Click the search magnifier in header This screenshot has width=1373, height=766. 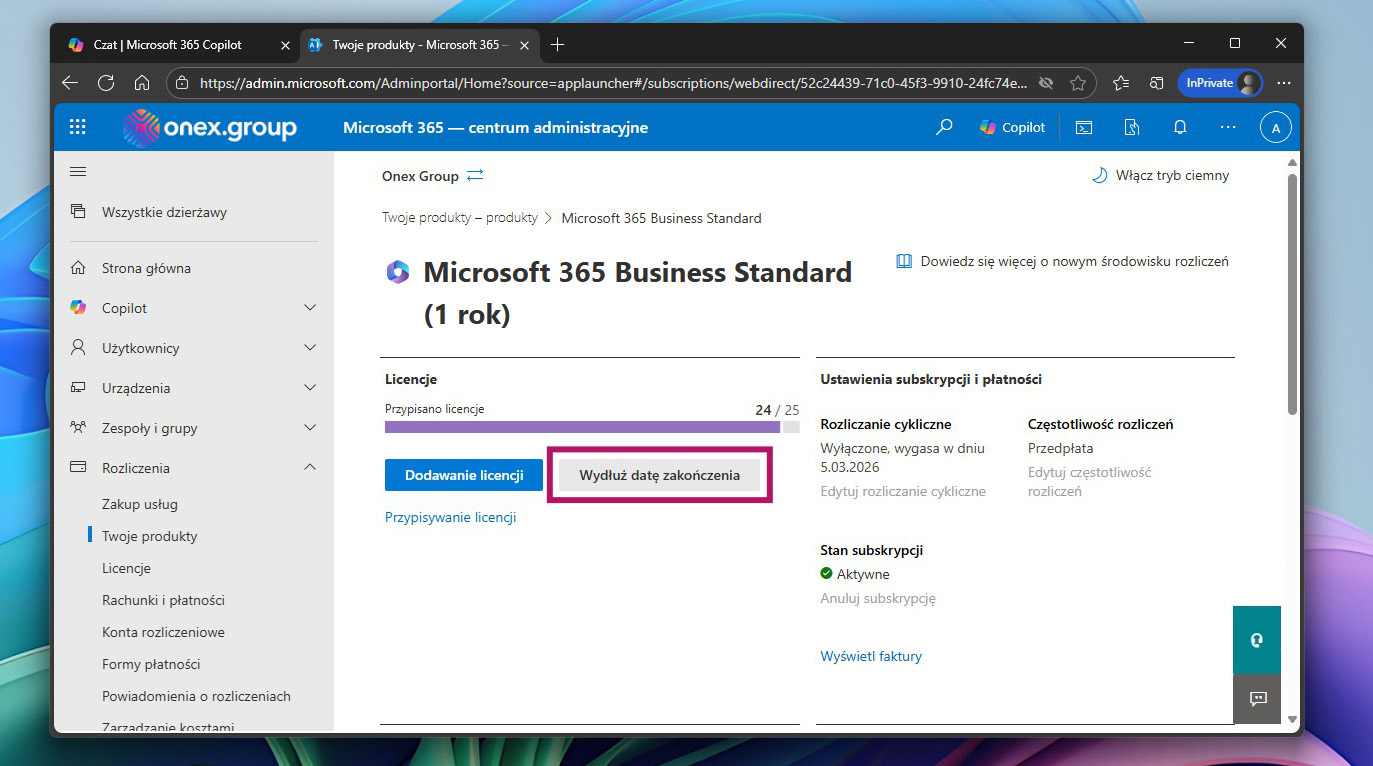[944, 127]
